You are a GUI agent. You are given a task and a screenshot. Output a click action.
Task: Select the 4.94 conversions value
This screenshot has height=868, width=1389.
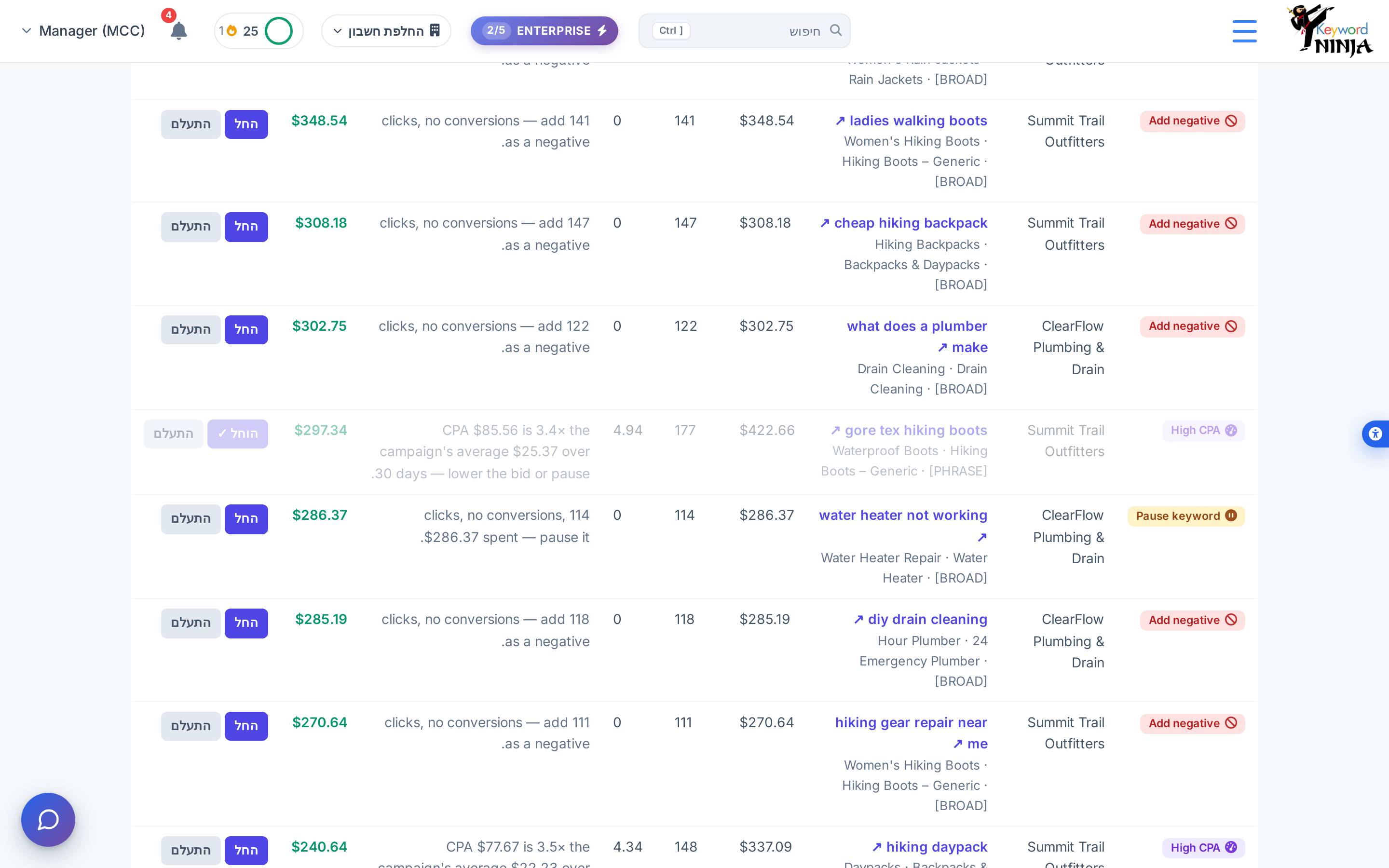(x=628, y=431)
